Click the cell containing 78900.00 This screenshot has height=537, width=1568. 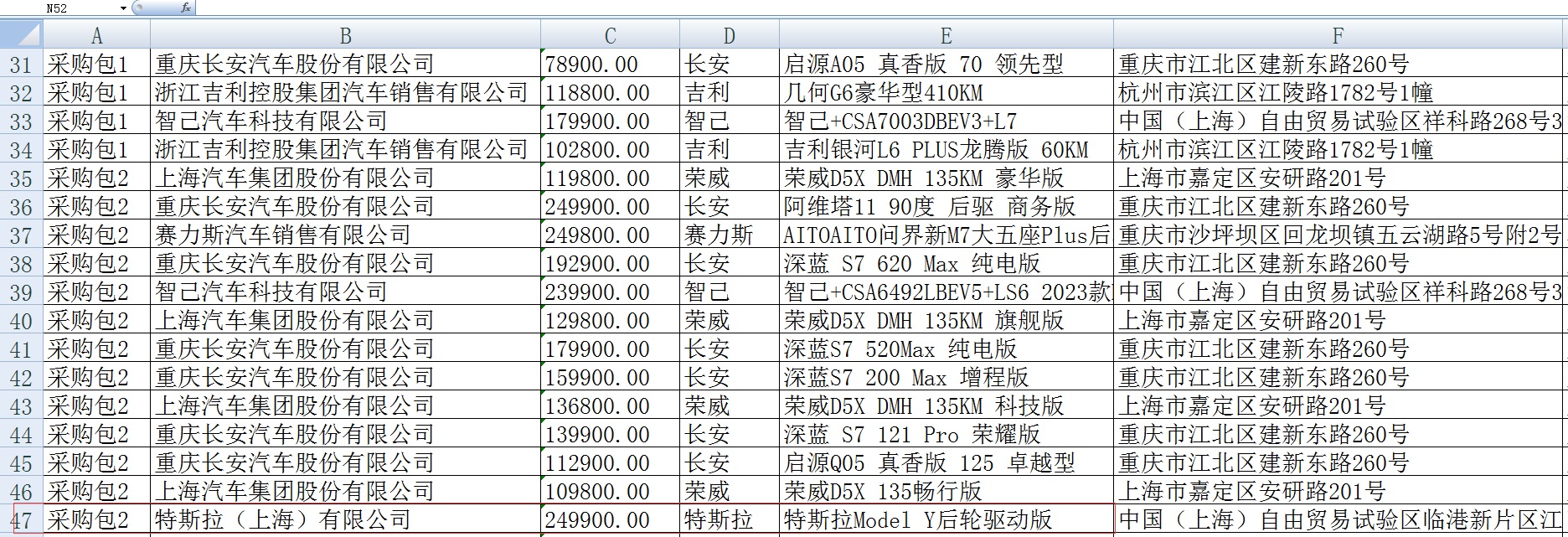tap(610, 65)
